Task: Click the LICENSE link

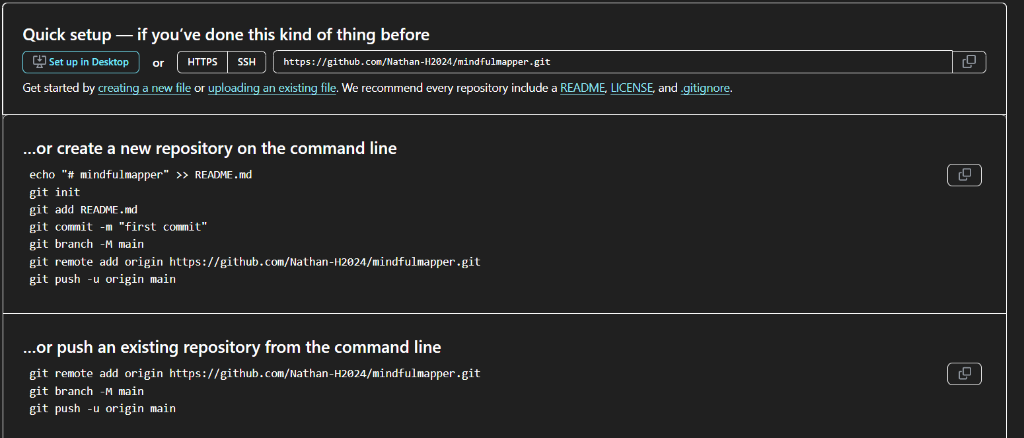Action: click(x=631, y=88)
